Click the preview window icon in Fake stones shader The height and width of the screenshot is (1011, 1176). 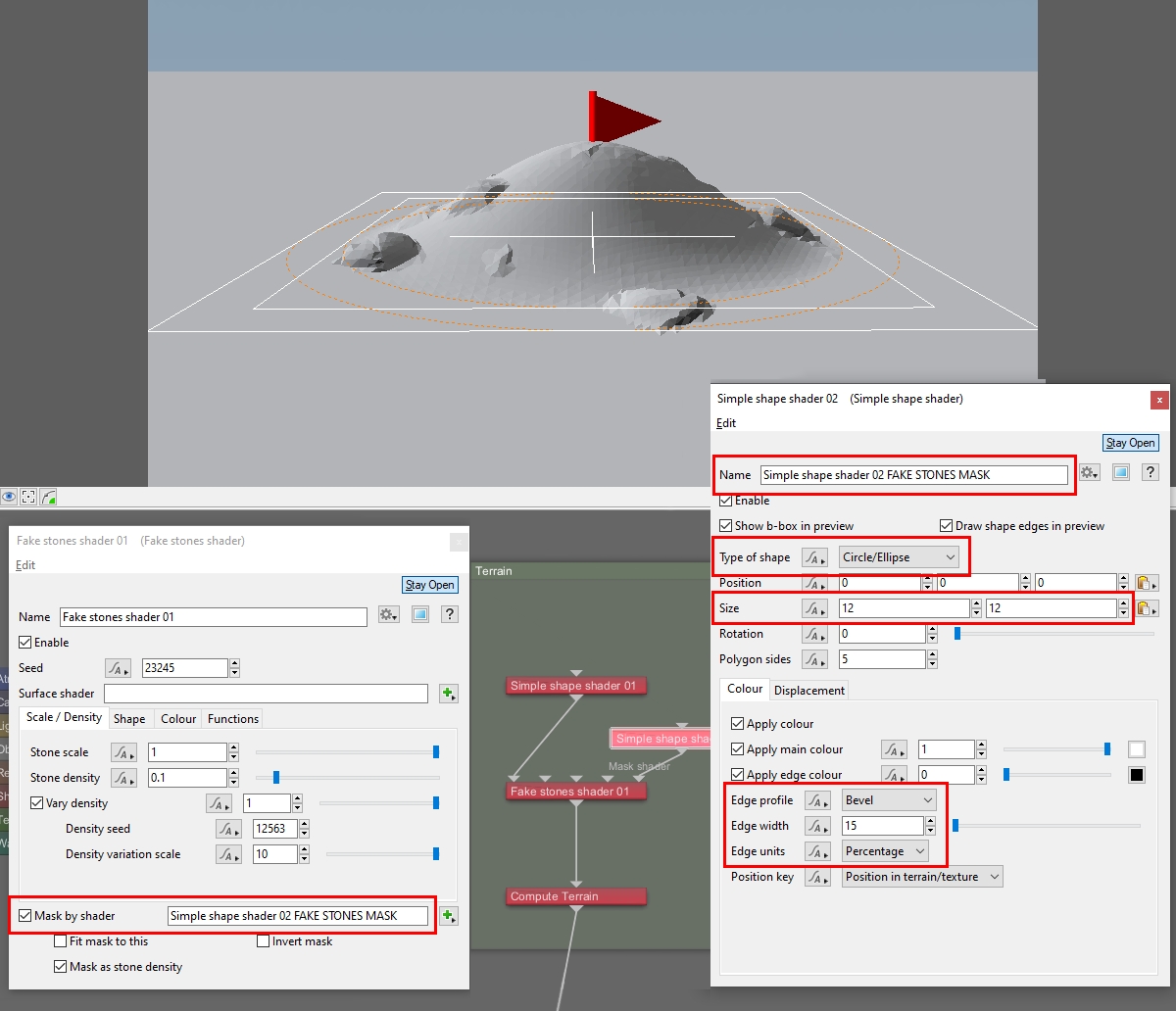point(420,615)
